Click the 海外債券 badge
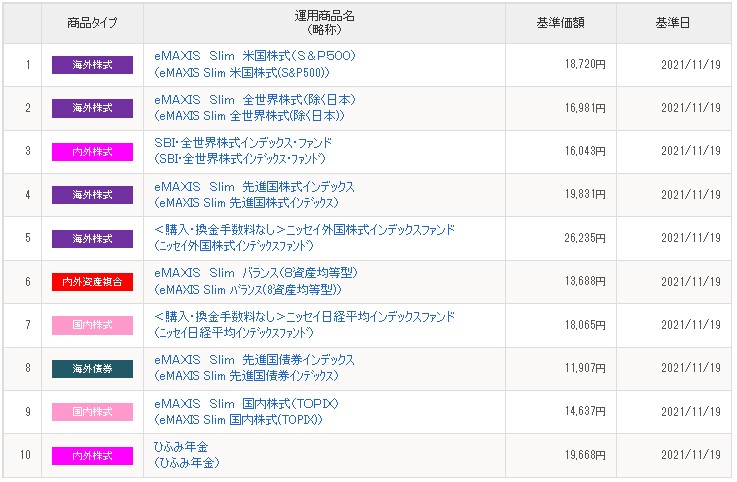The image size is (737, 482). pyautogui.click(x=92, y=369)
